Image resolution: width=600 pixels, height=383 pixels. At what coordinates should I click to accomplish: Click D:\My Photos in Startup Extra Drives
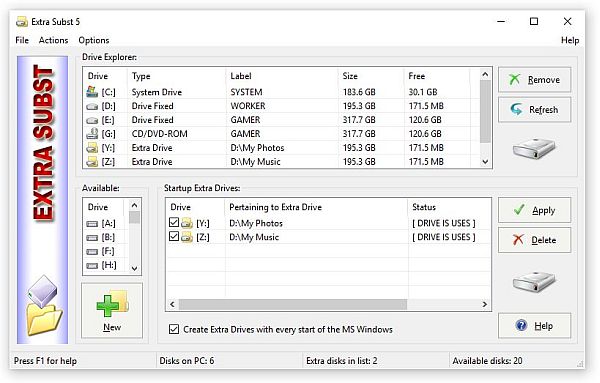(x=256, y=223)
